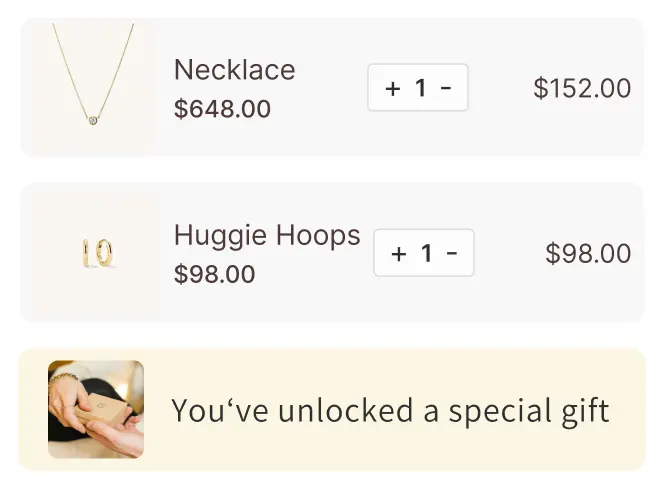Select the Huggie Hoops quantity value field
Screen dimensions: 664x502
point(426,253)
